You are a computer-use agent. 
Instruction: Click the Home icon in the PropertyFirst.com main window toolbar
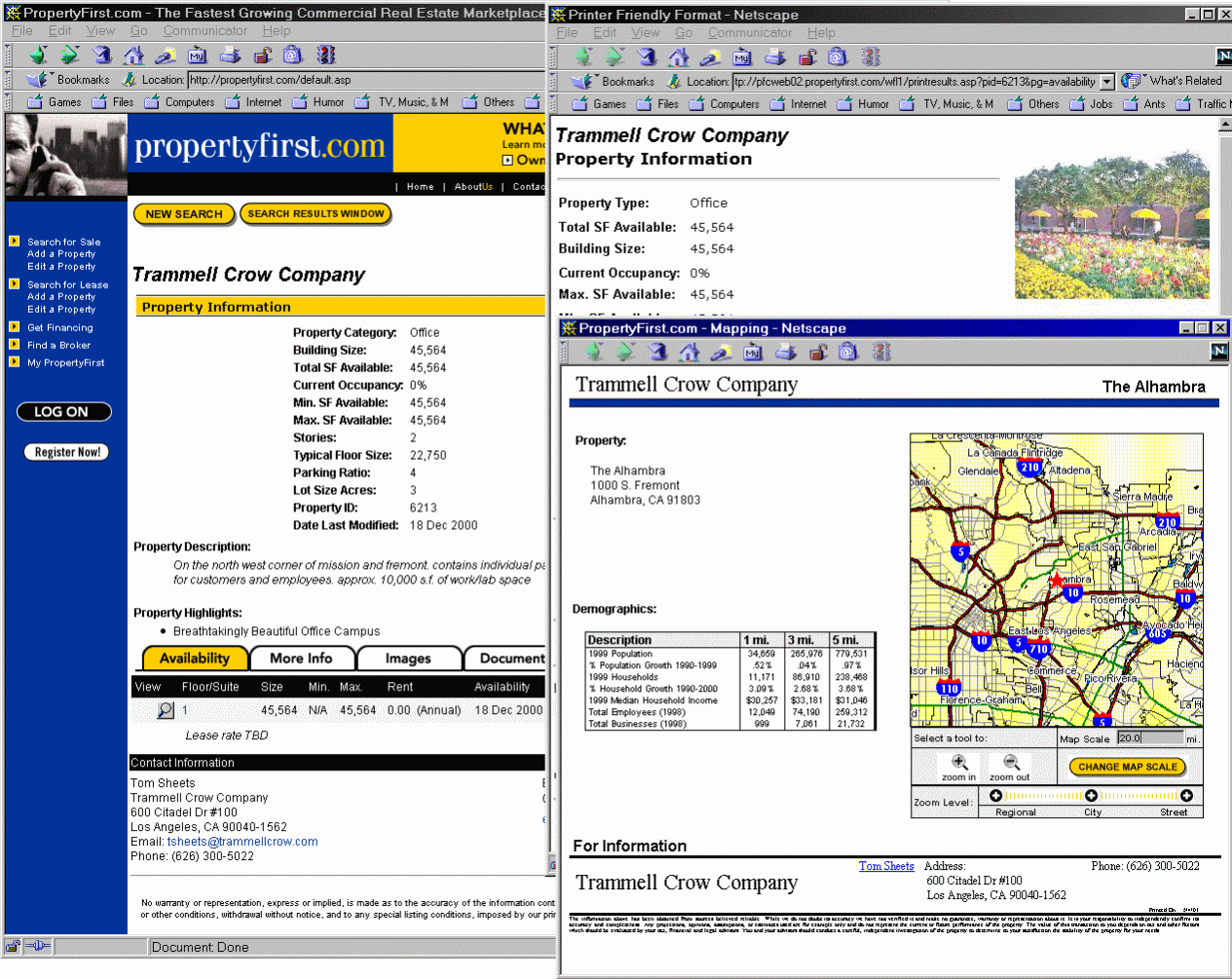tap(133, 56)
